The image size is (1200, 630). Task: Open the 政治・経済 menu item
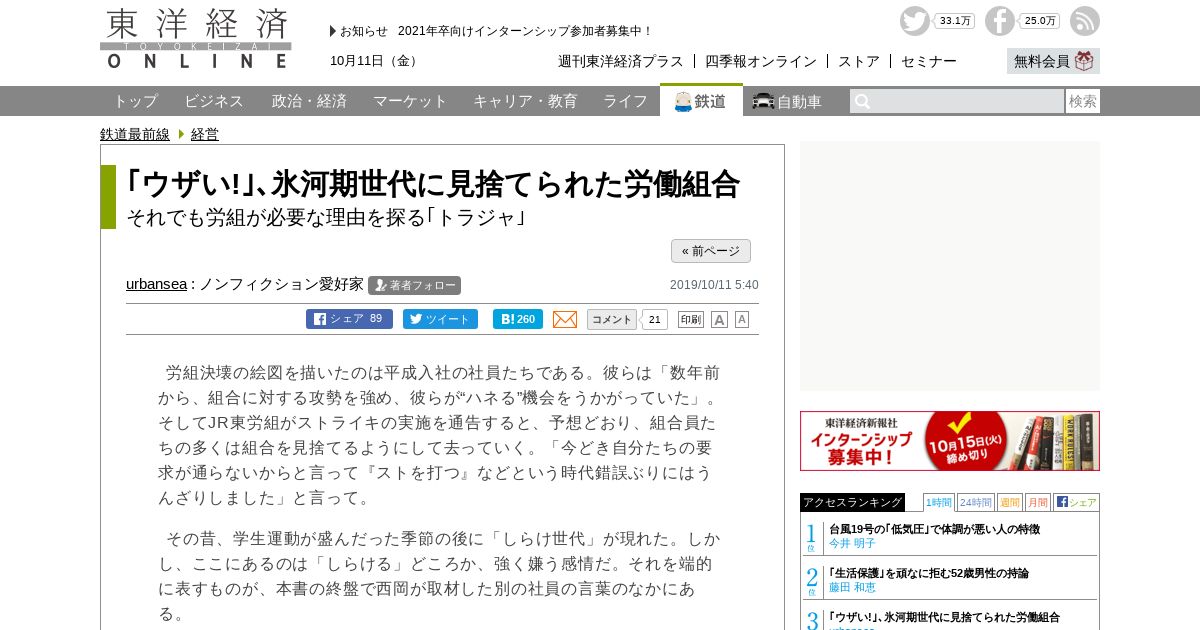point(309,101)
